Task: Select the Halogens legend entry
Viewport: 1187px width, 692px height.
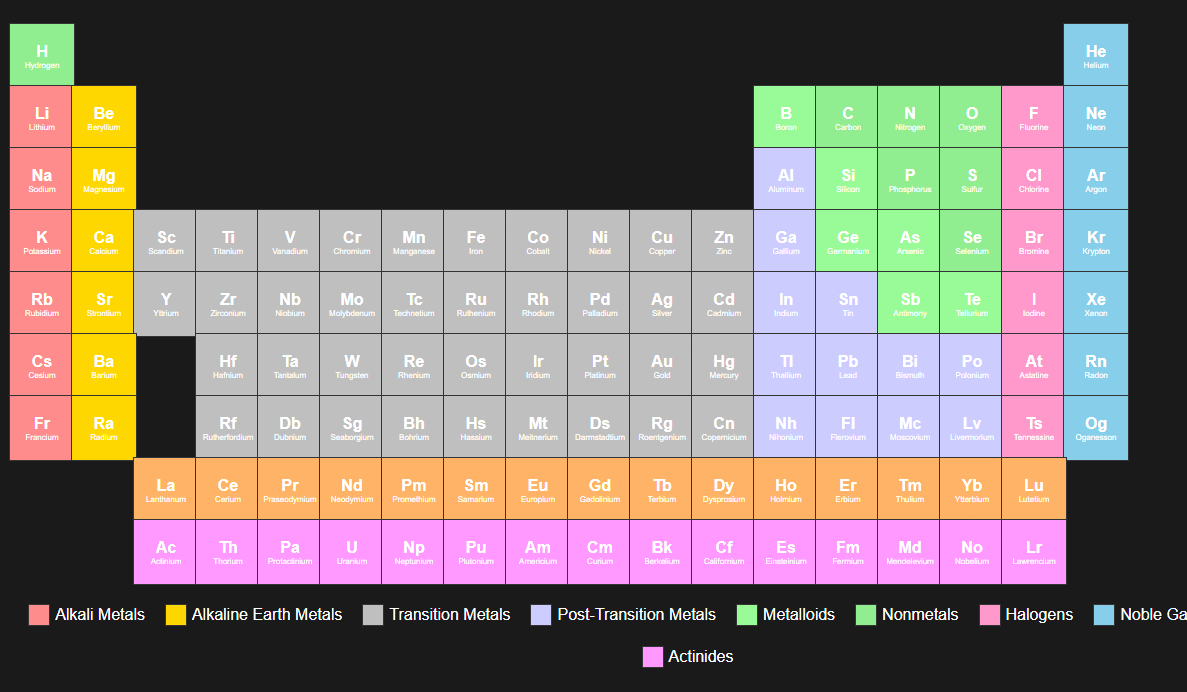Action: [x=1027, y=615]
